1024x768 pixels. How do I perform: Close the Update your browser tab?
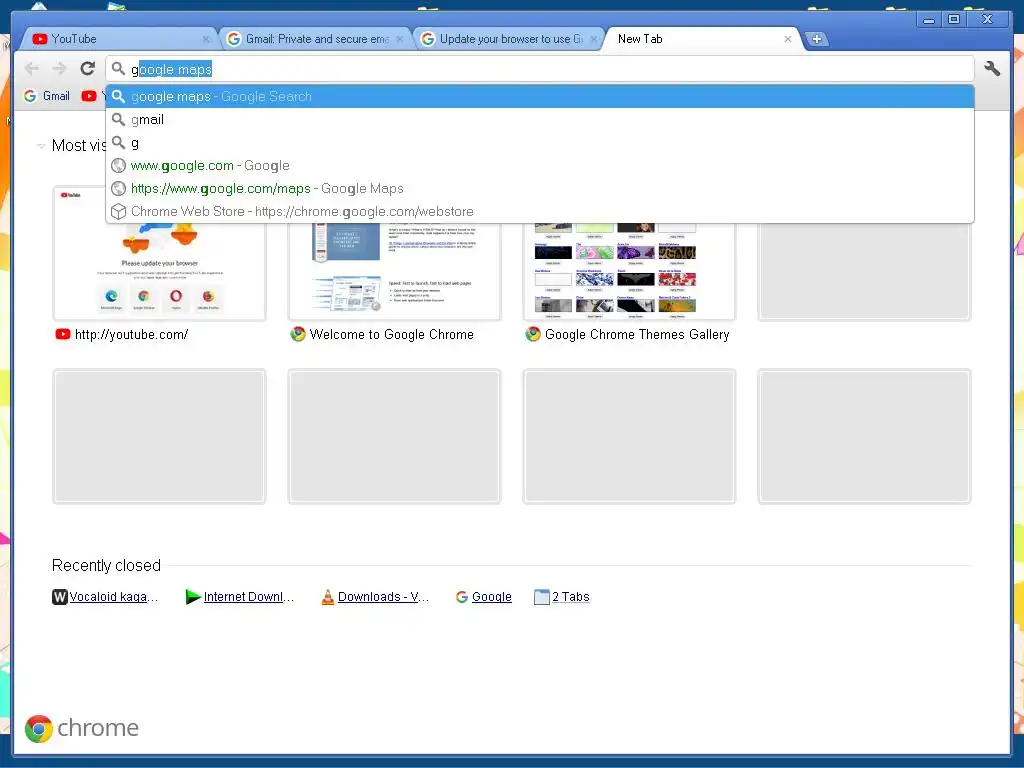point(594,39)
